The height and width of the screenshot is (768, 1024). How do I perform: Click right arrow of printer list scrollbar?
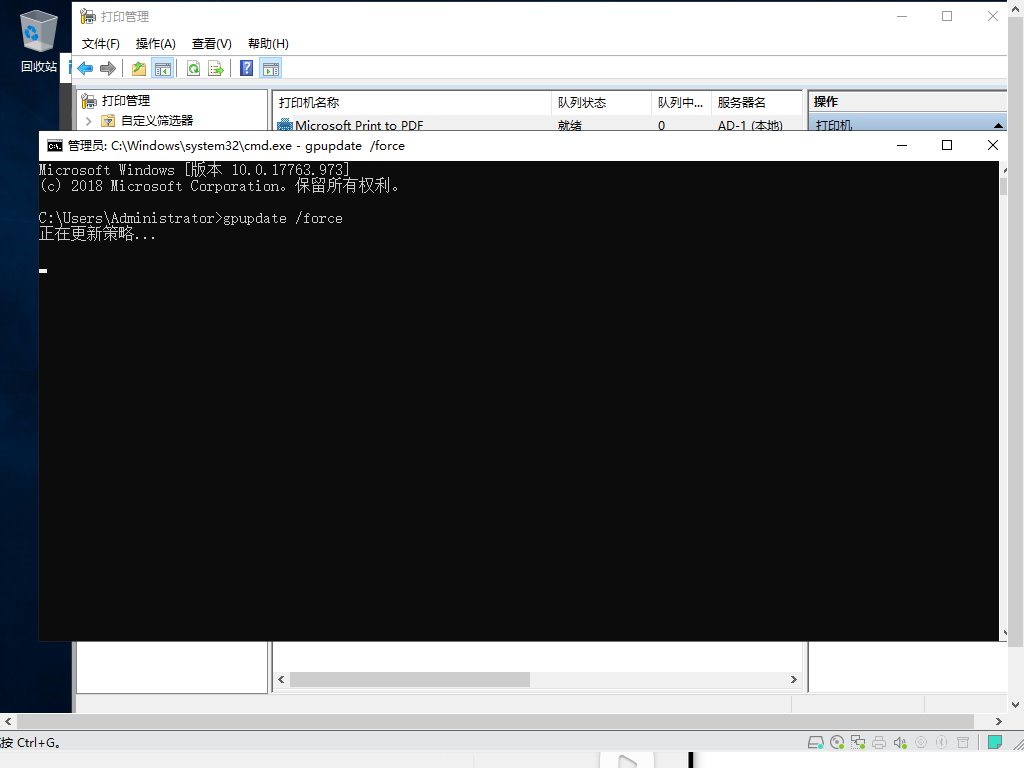[793, 679]
